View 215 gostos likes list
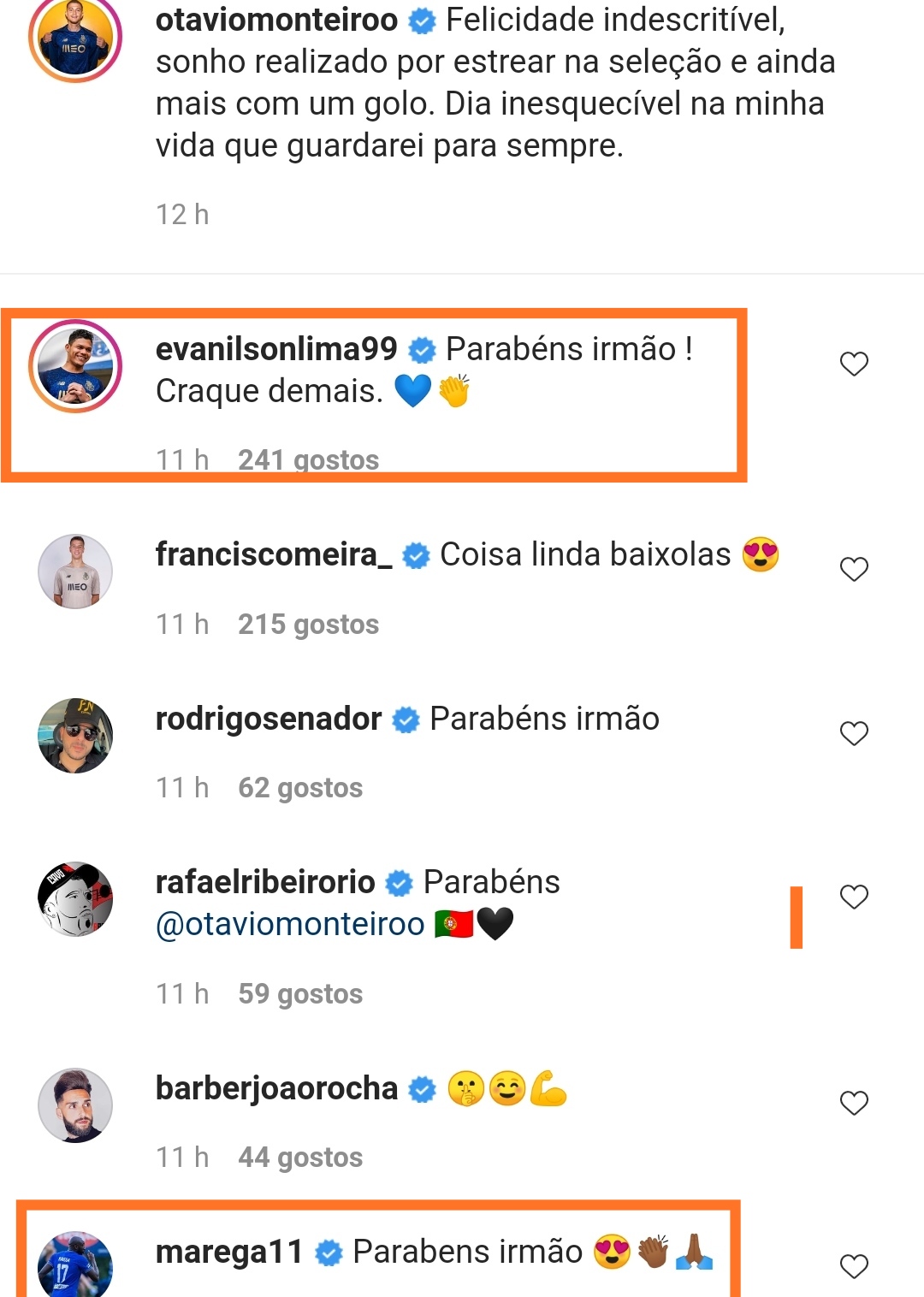The width and height of the screenshot is (924, 1297). [x=308, y=625]
